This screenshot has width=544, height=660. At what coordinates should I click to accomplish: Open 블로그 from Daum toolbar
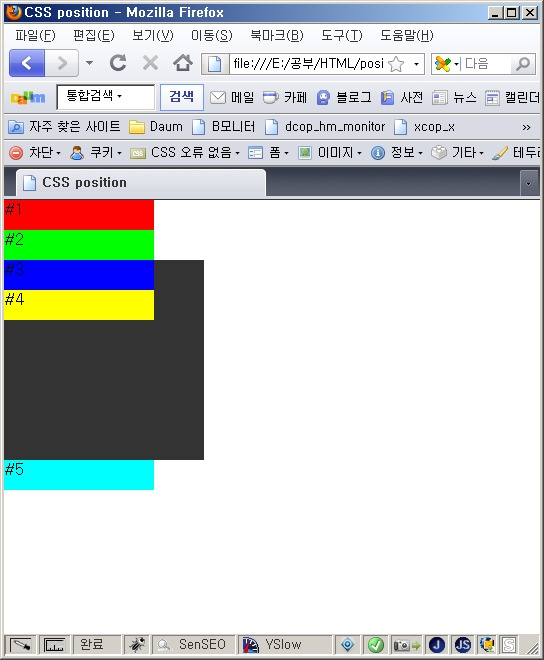tap(344, 98)
